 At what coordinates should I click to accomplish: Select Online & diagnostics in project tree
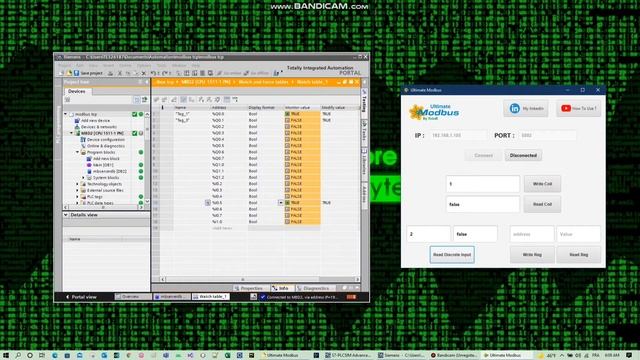[105, 146]
